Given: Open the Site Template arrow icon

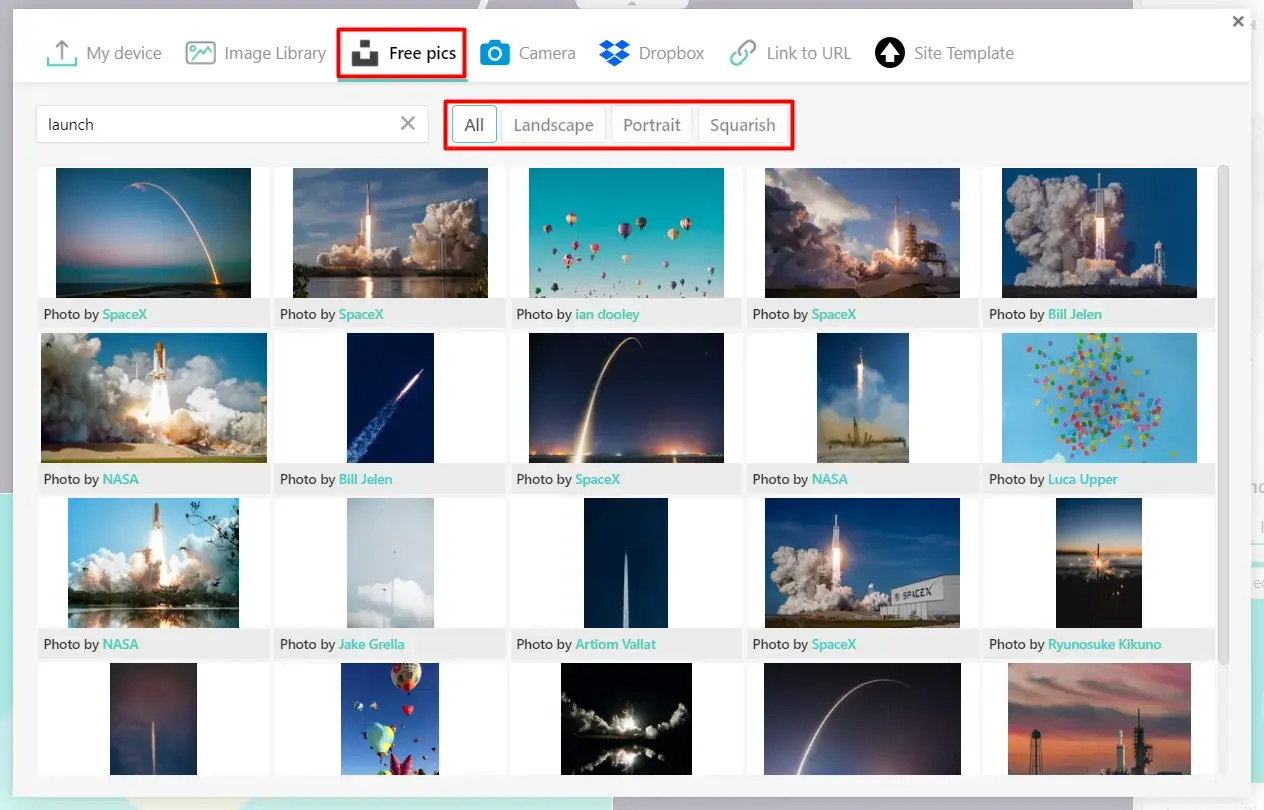Looking at the screenshot, I should tap(889, 53).
